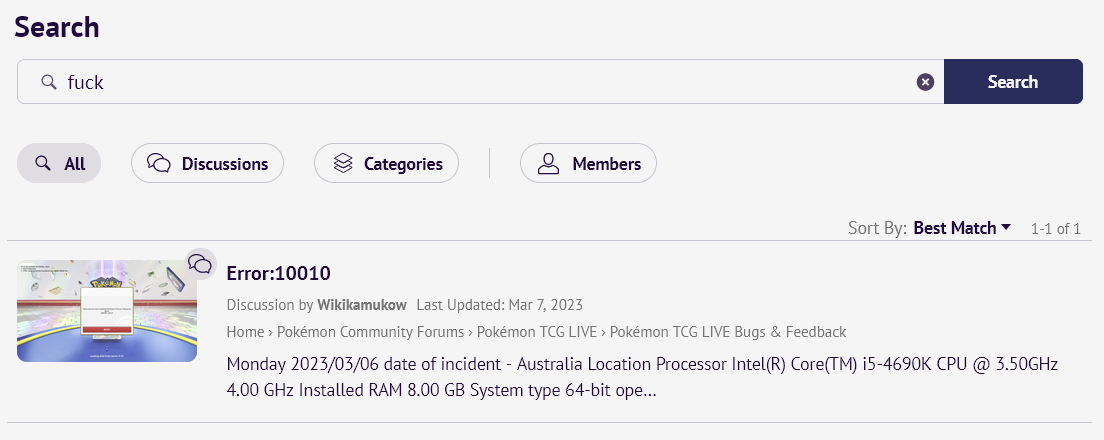Image resolution: width=1104 pixels, height=440 pixels.
Task: View the Wikikamukow author profile
Action: (362, 304)
